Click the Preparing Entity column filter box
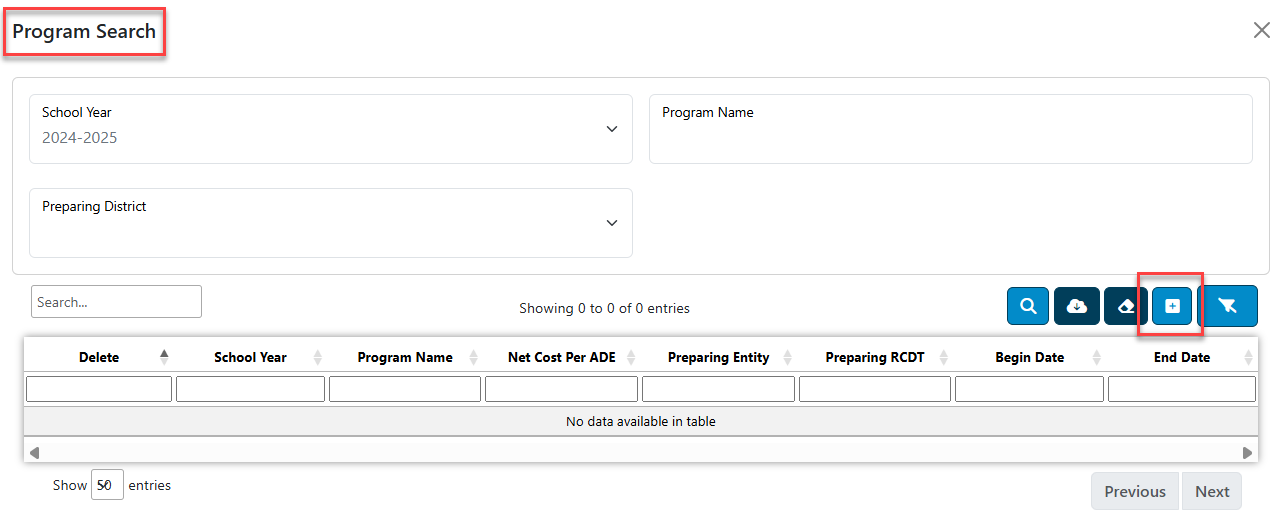Viewport: 1286px width, 518px height. tap(718, 389)
